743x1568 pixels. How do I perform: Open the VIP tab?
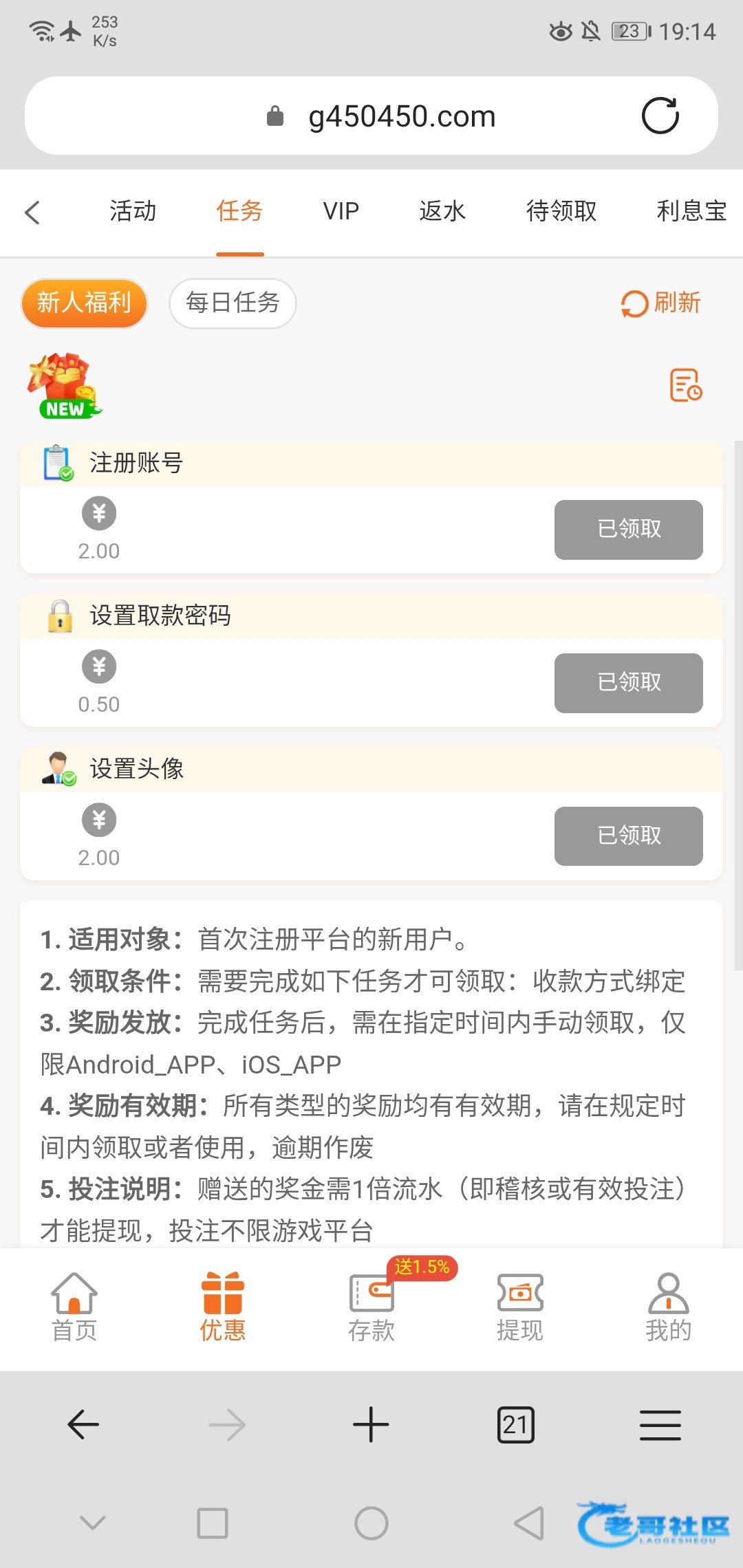pyautogui.click(x=341, y=211)
